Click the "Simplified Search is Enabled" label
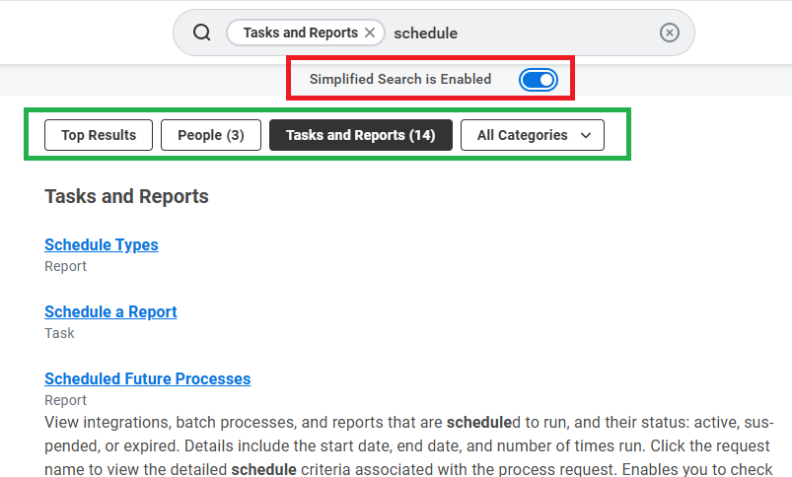The image size is (792, 477). pyautogui.click(x=400, y=79)
